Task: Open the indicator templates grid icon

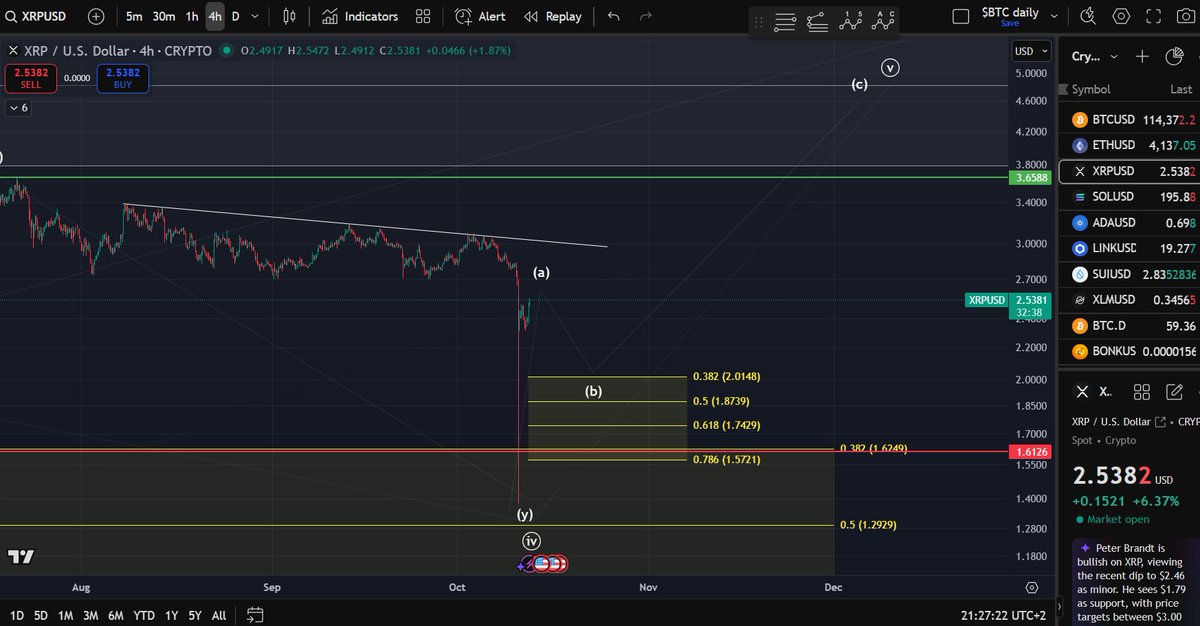Action: [x=423, y=16]
